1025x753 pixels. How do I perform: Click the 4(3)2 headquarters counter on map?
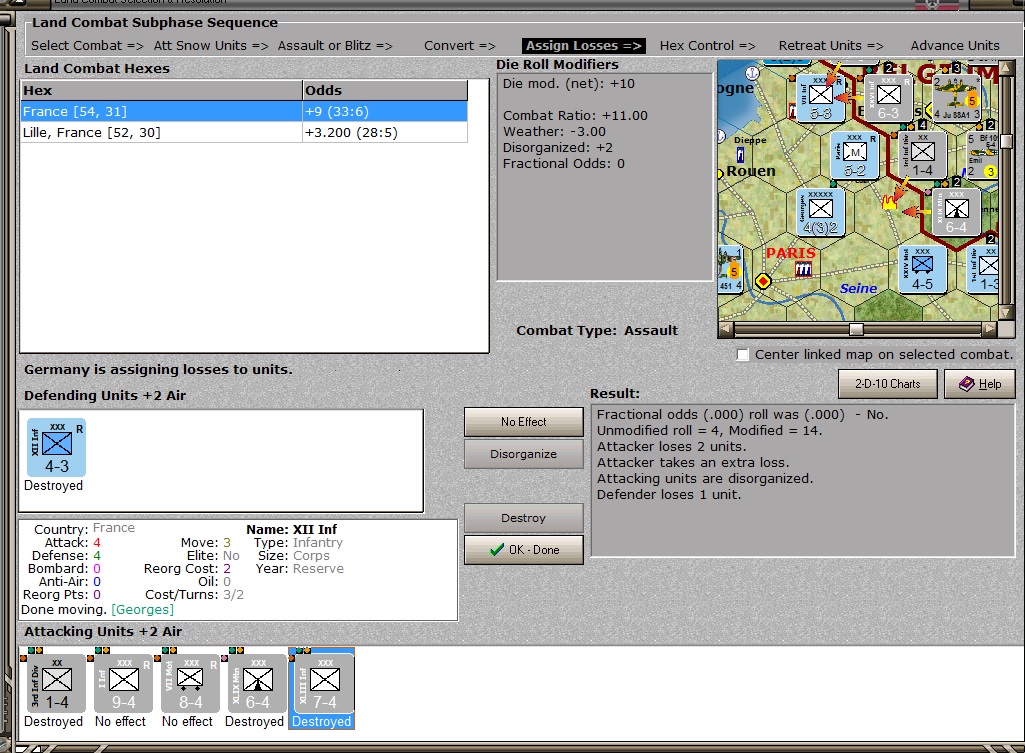click(x=820, y=212)
